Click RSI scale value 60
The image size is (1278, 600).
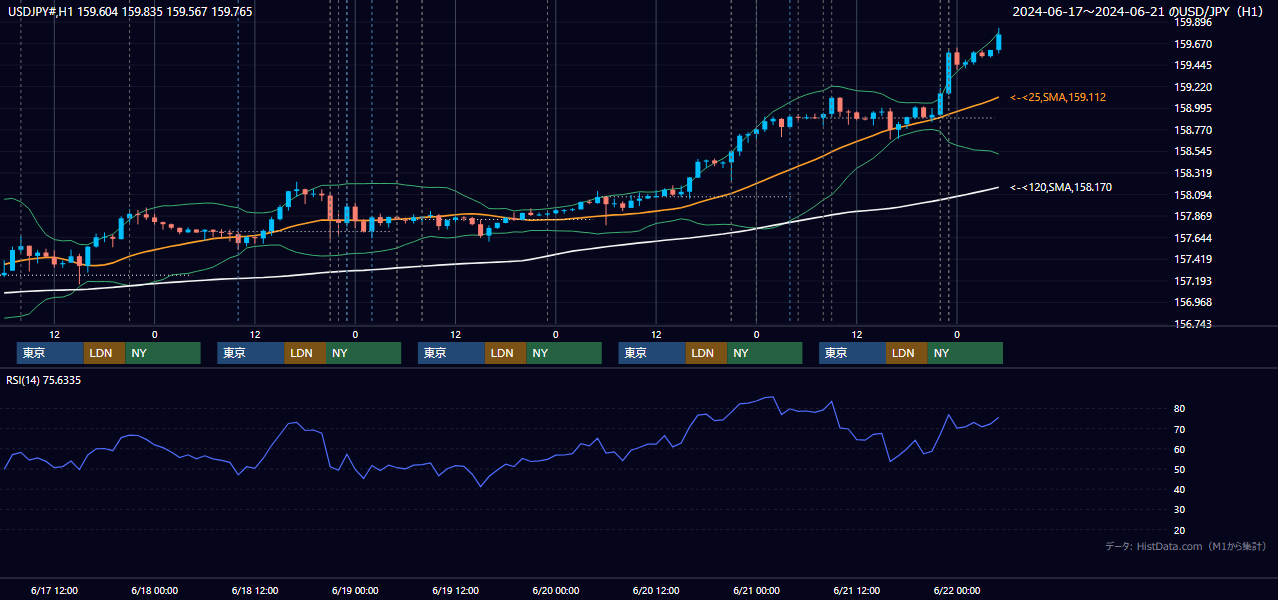(x=1180, y=449)
